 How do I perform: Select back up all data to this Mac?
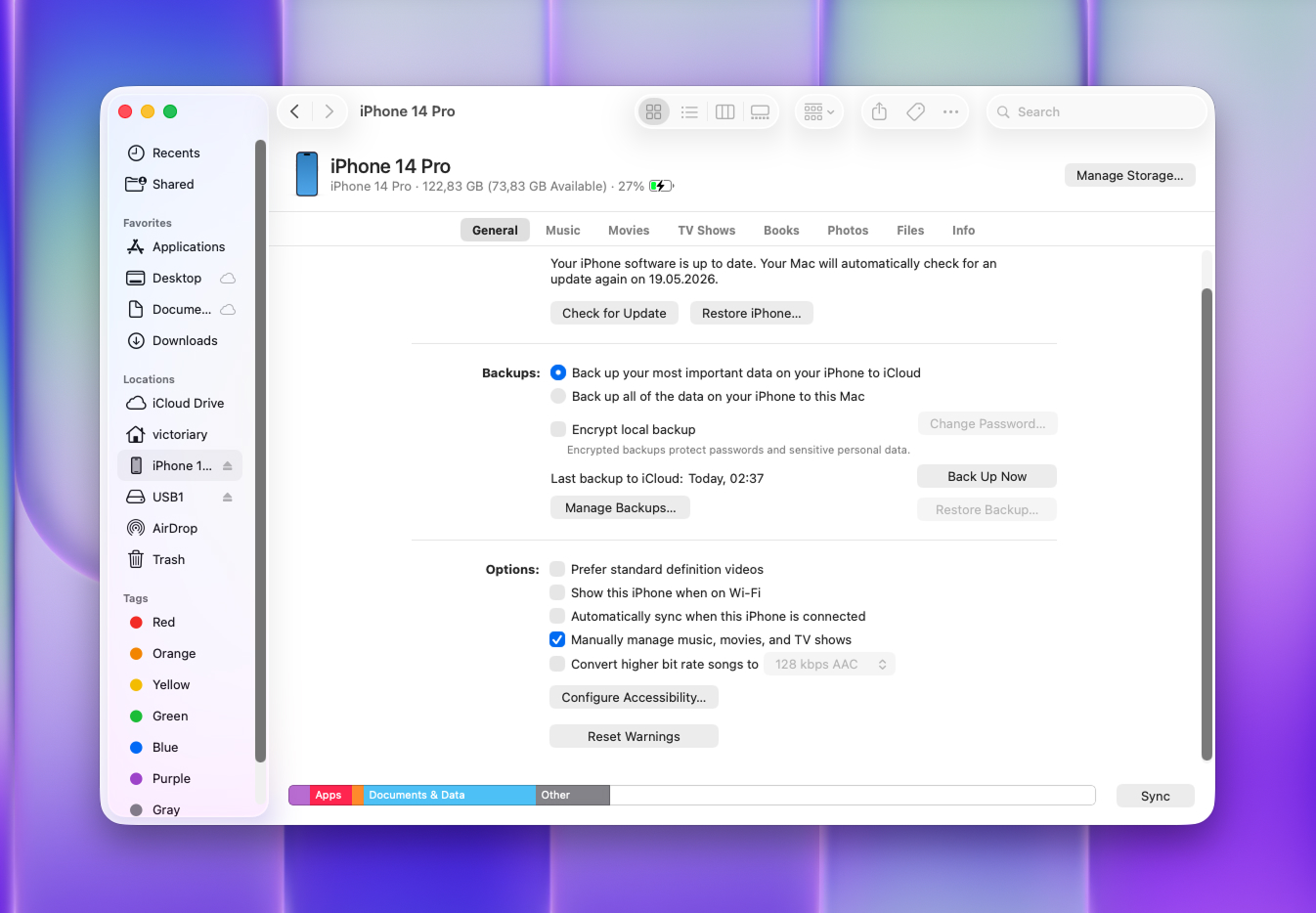(x=558, y=396)
